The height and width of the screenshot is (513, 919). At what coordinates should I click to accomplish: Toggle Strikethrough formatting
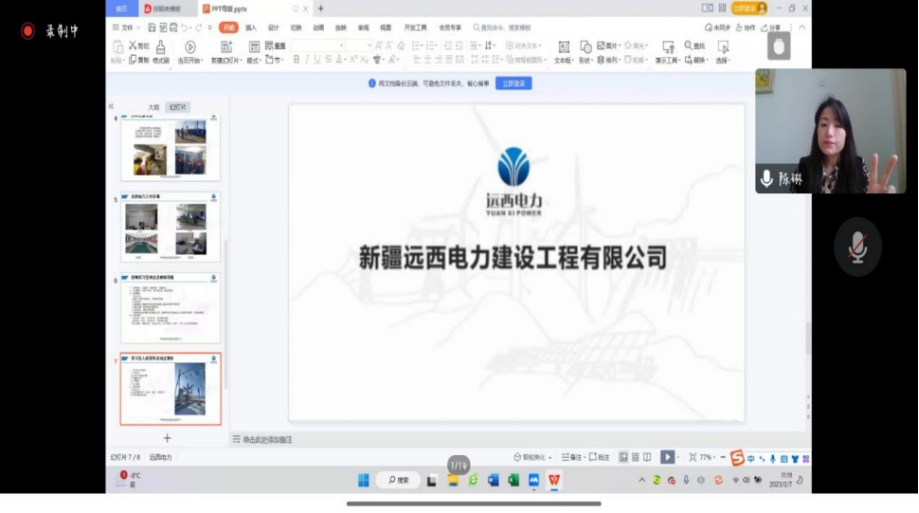[x=328, y=59]
